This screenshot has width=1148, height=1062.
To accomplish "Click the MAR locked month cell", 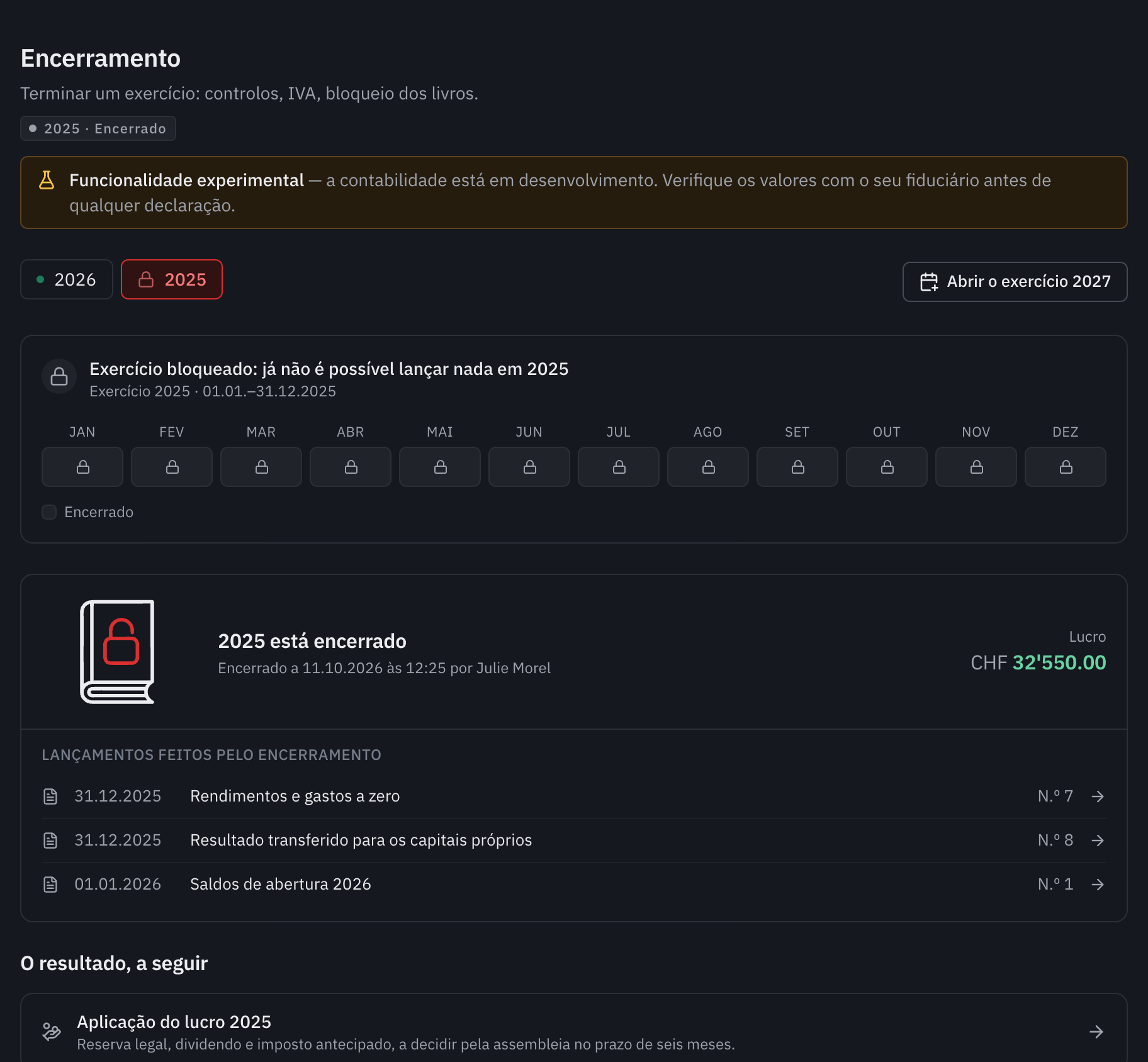I will (x=261, y=467).
